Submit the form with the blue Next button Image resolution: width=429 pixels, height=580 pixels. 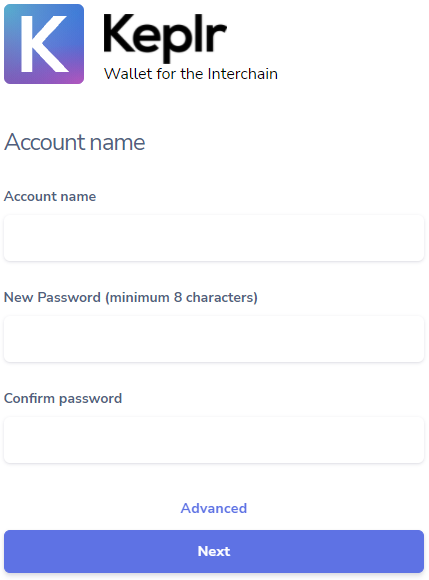(214, 551)
